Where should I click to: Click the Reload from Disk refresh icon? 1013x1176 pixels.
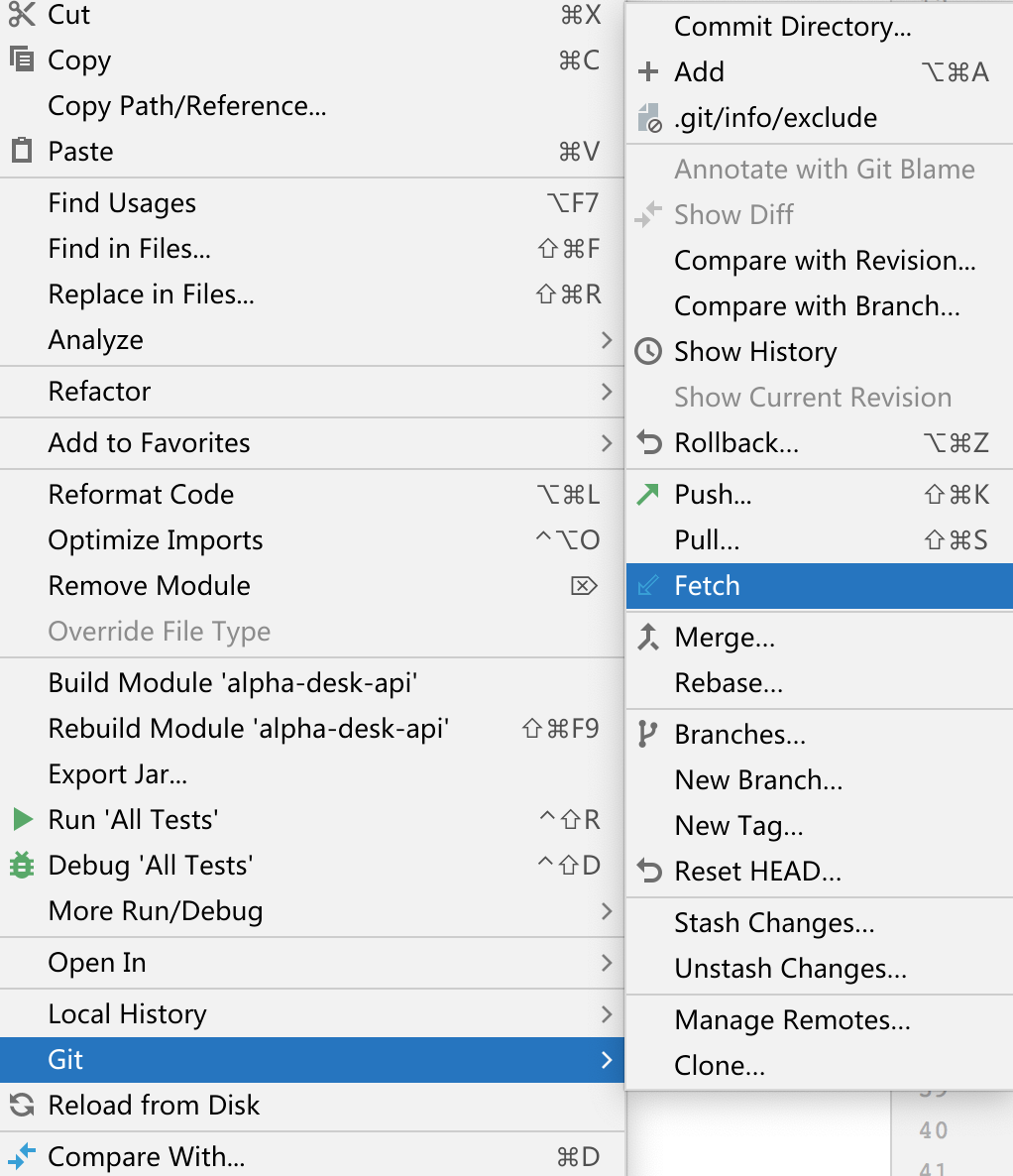pos(22,1106)
